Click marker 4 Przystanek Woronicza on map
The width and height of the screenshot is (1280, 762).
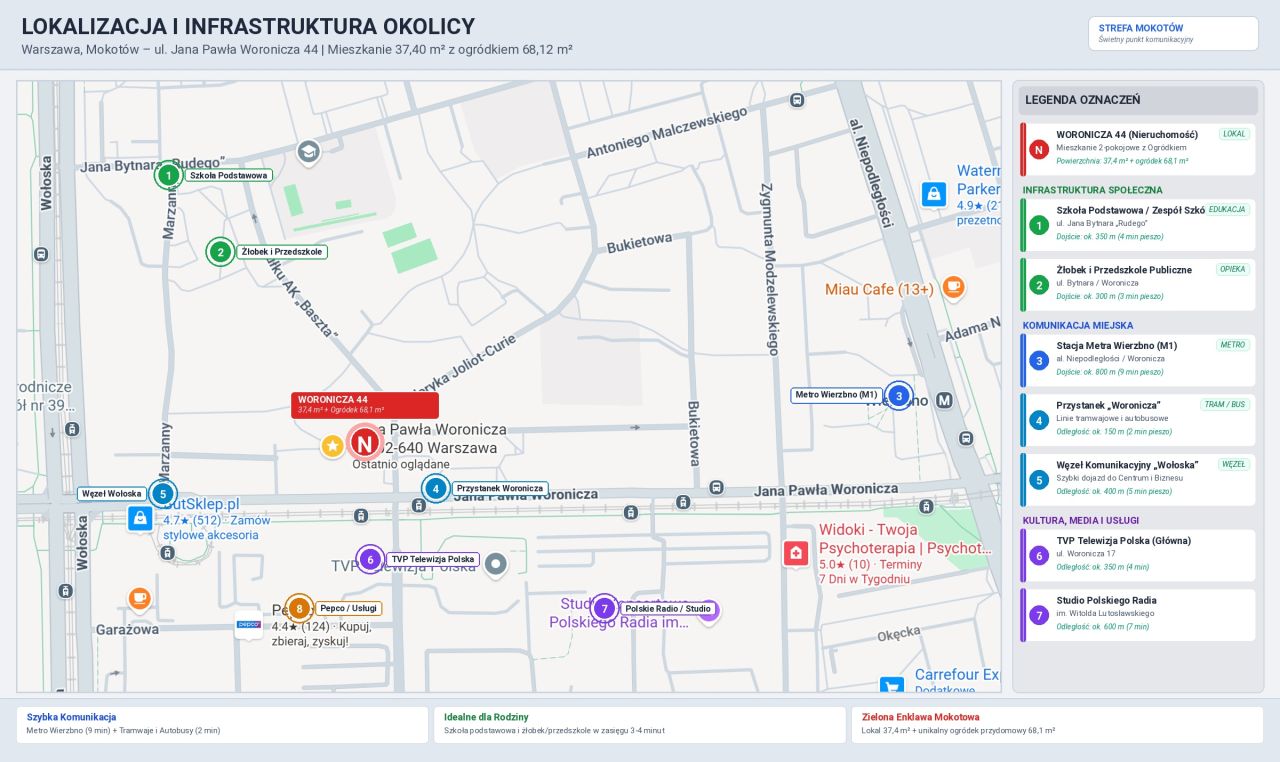(436, 489)
